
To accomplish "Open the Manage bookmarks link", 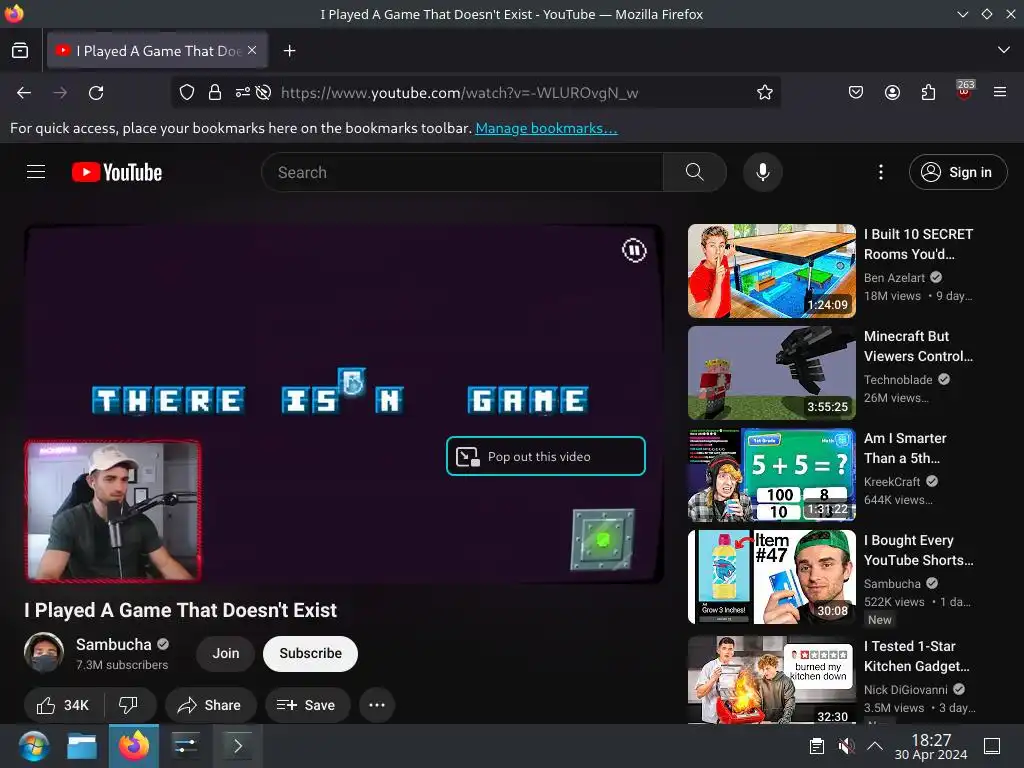I will coord(546,128).
